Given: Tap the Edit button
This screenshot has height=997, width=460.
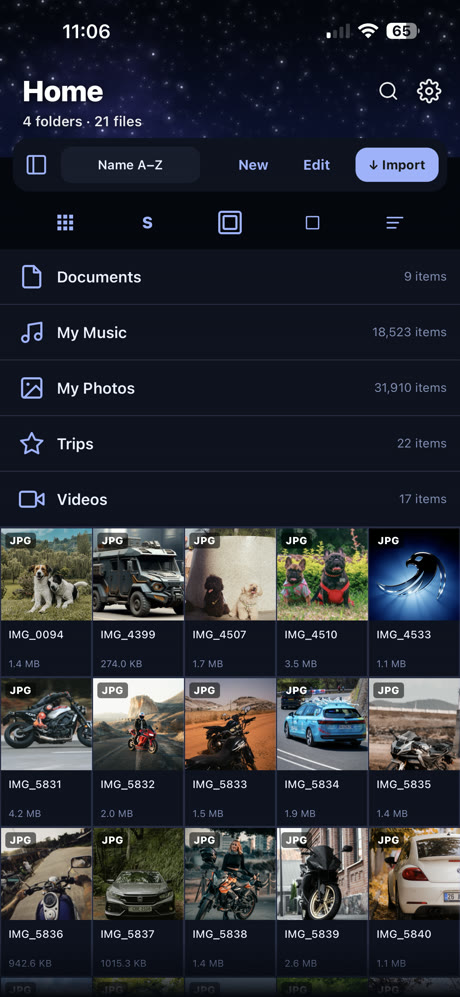Looking at the screenshot, I should [x=316, y=165].
